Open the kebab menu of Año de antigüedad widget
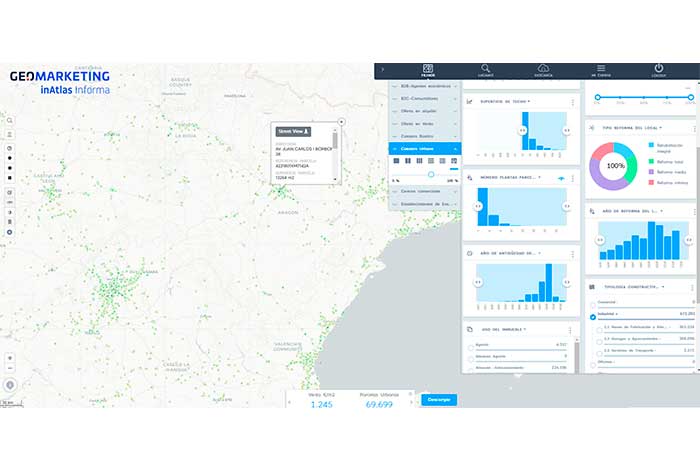The height and width of the screenshot is (471, 700). pyautogui.click(x=572, y=254)
